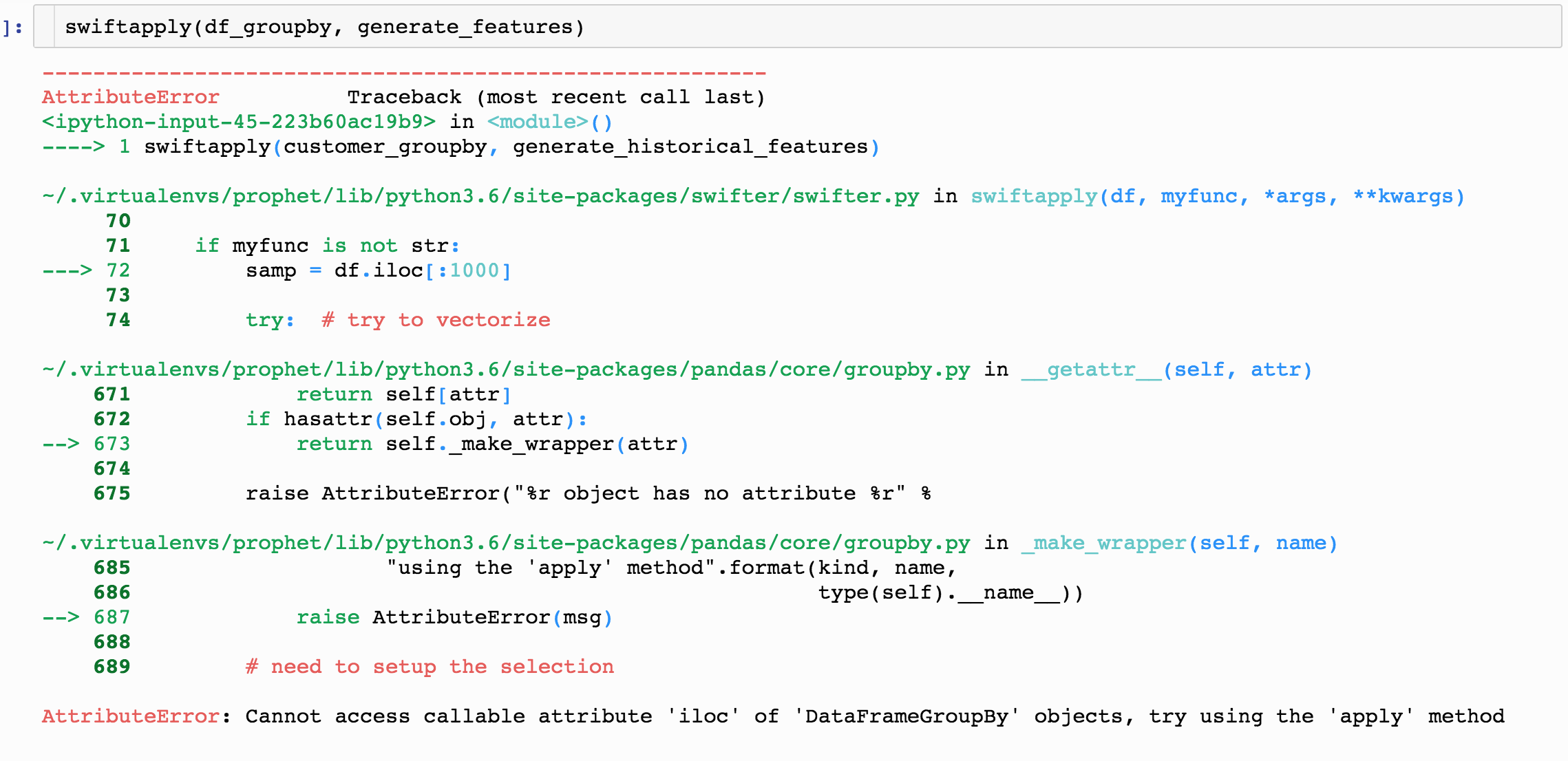Click 'generate_features' in the input cell
The width and height of the screenshot is (1568, 761).
point(465,27)
